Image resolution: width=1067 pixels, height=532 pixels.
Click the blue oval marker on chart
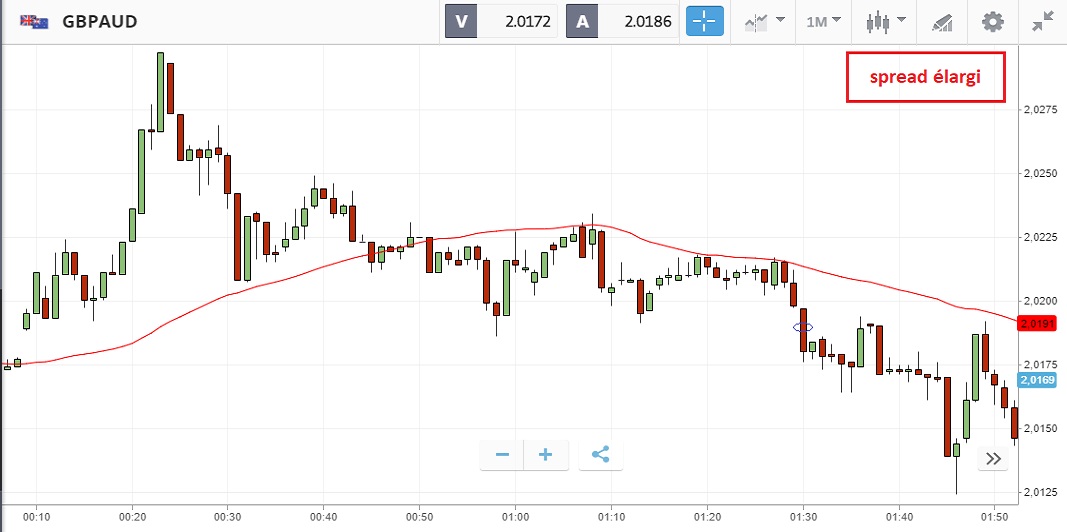[x=802, y=327]
